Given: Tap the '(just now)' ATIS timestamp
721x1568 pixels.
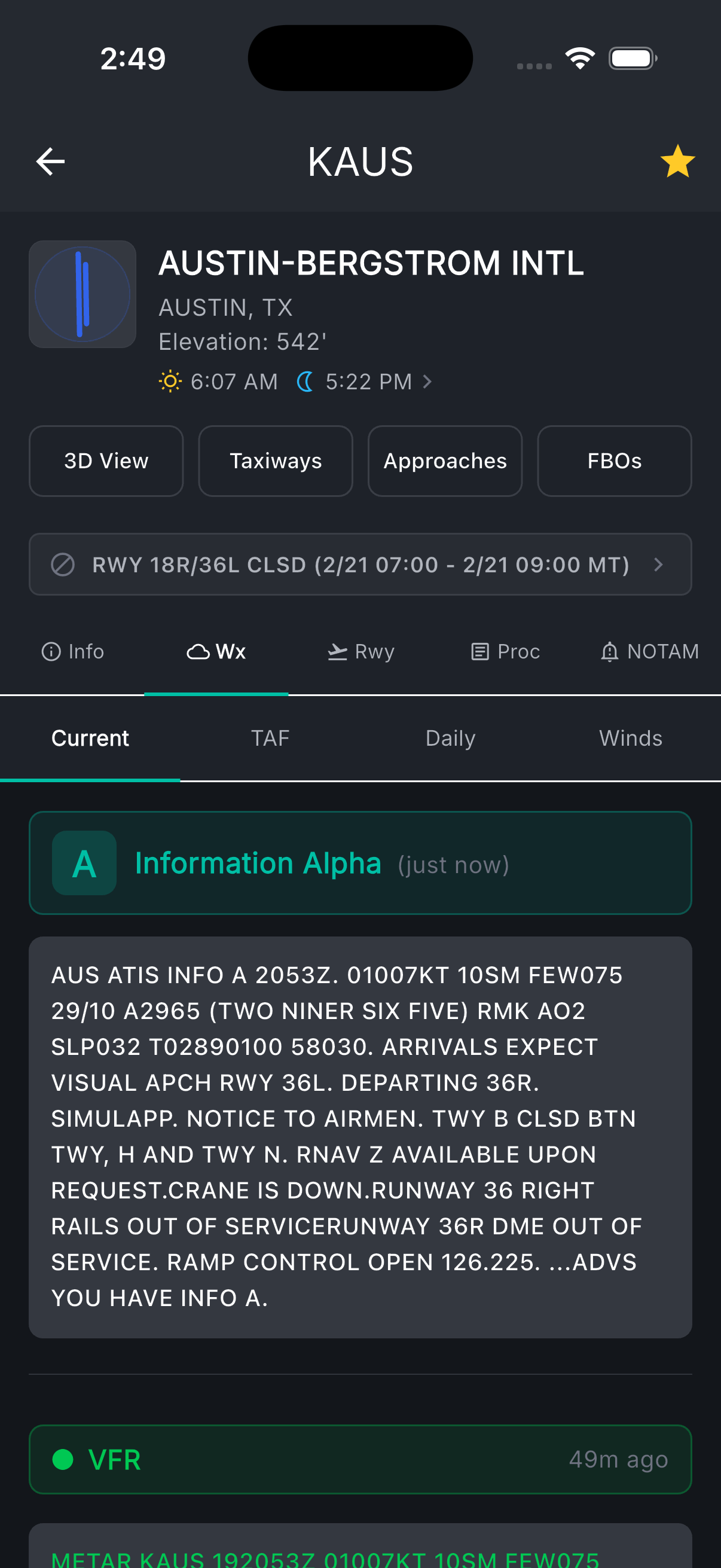Looking at the screenshot, I should [453, 864].
